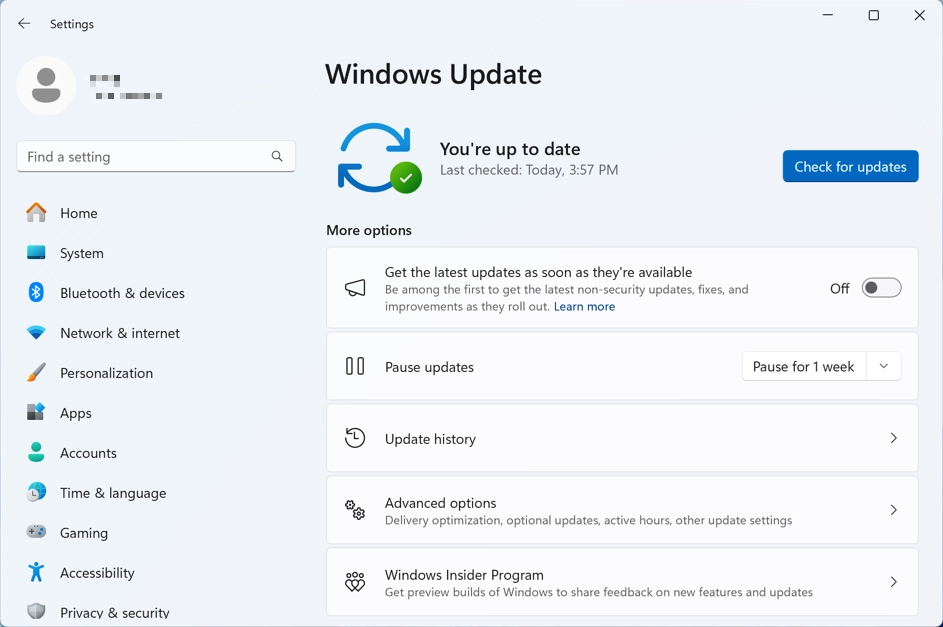943x627 pixels.
Task: Click 'Pause for 1 week'
Action: pos(803,366)
